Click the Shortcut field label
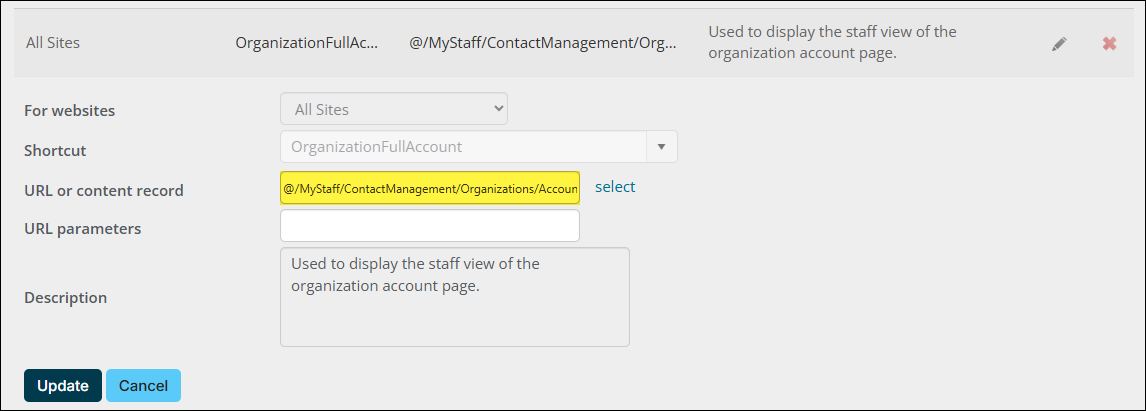Screen dimensions: 1146x411 pyautogui.click(x=55, y=150)
